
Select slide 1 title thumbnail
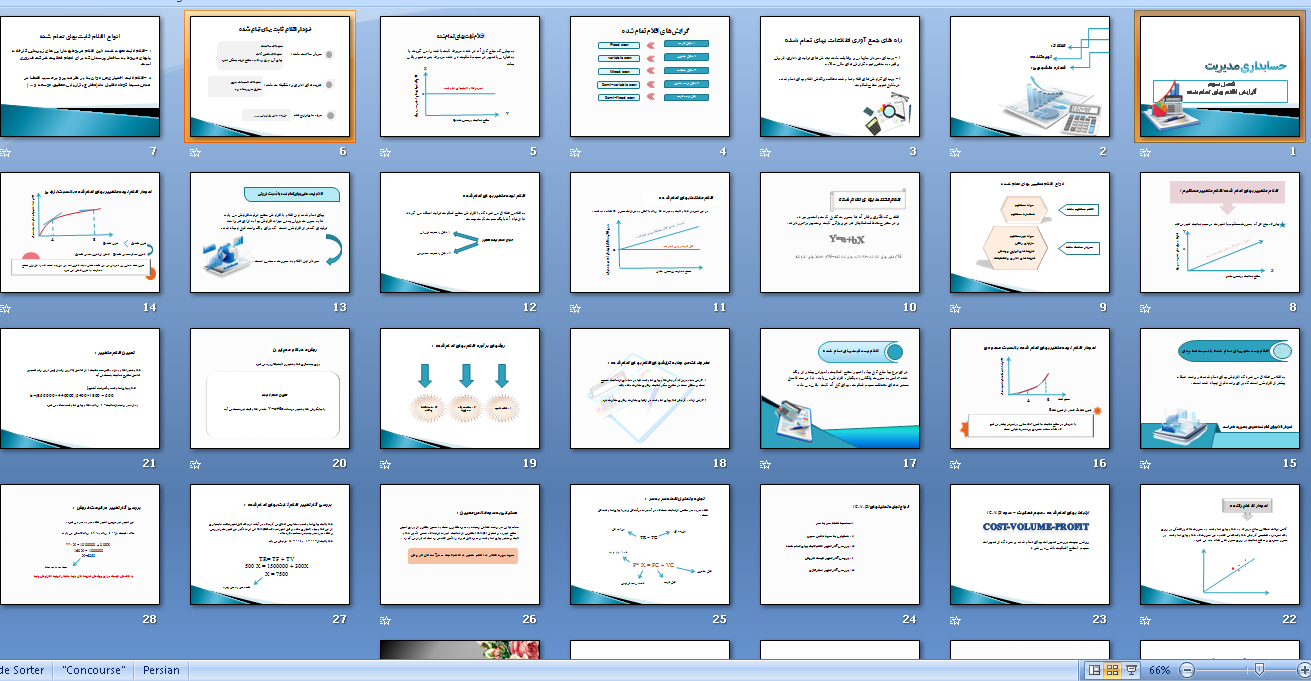tap(1219, 77)
